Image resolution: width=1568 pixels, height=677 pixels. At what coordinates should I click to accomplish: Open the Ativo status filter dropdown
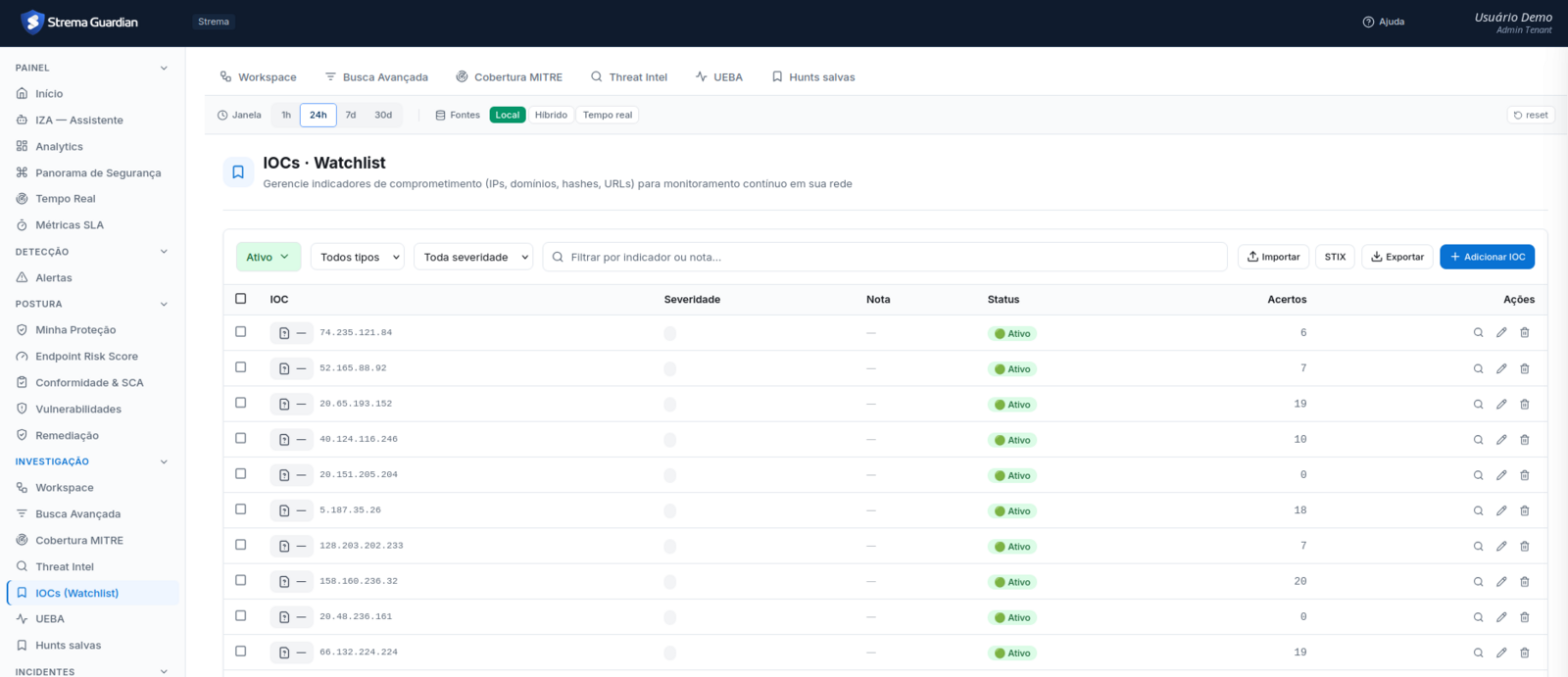[x=269, y=257]
